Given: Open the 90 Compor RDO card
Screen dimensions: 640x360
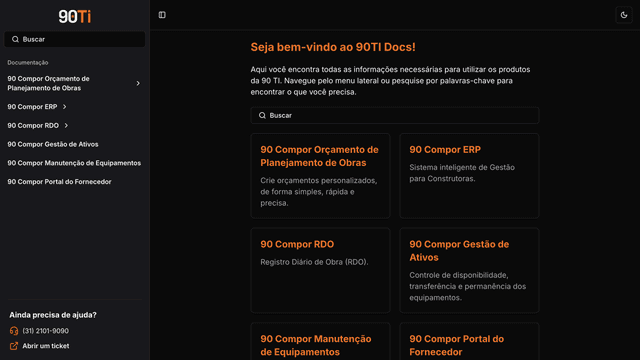Looking at the screenshot, I should [320, 271].
